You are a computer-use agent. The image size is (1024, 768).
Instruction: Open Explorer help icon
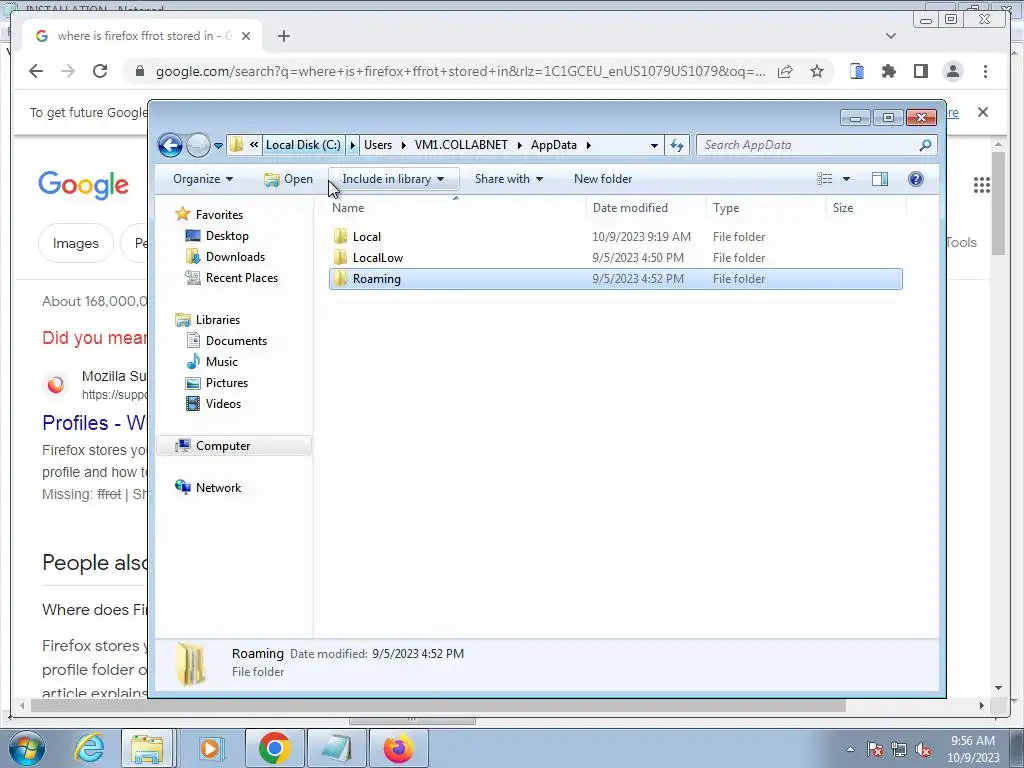pos(916,179)
